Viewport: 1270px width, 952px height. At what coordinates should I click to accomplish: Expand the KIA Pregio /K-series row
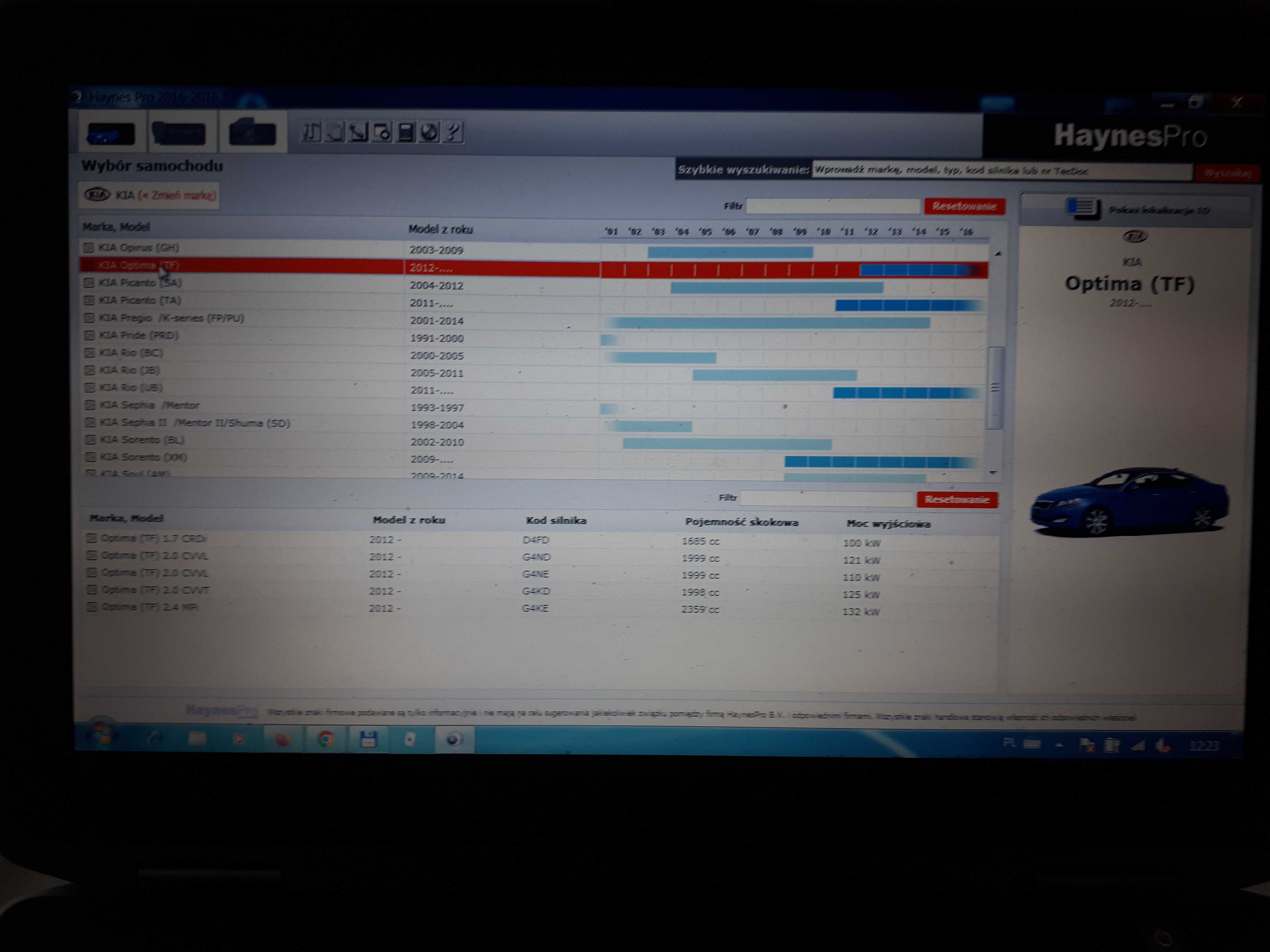pos(89,318)
